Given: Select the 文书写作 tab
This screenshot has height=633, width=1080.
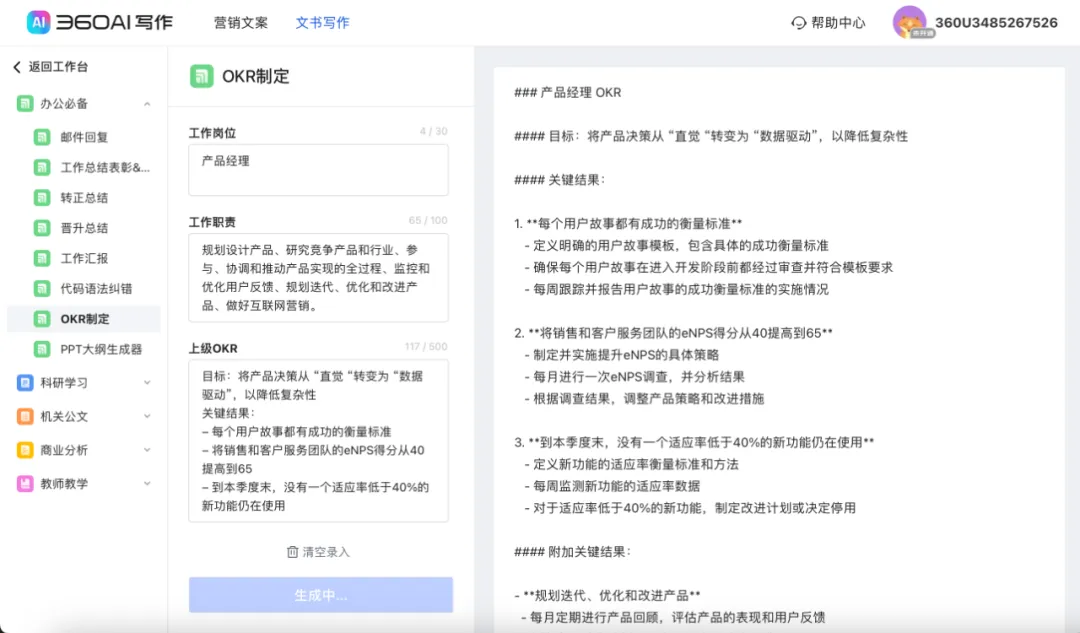Looking at the screenshot, I should [322, 21].
